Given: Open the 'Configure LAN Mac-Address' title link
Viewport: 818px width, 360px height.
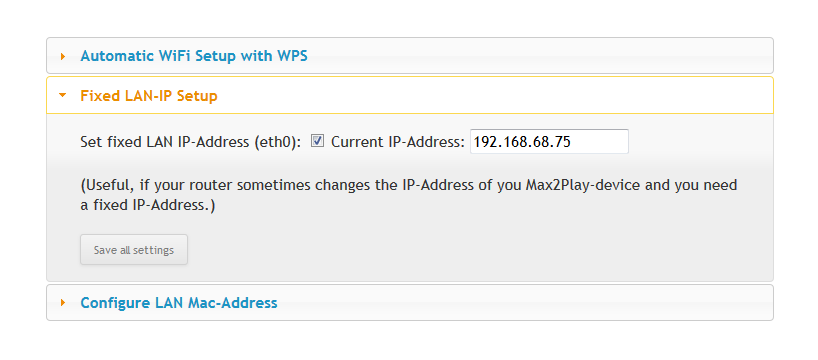Looking at the screenshot, I should [178, 303].
